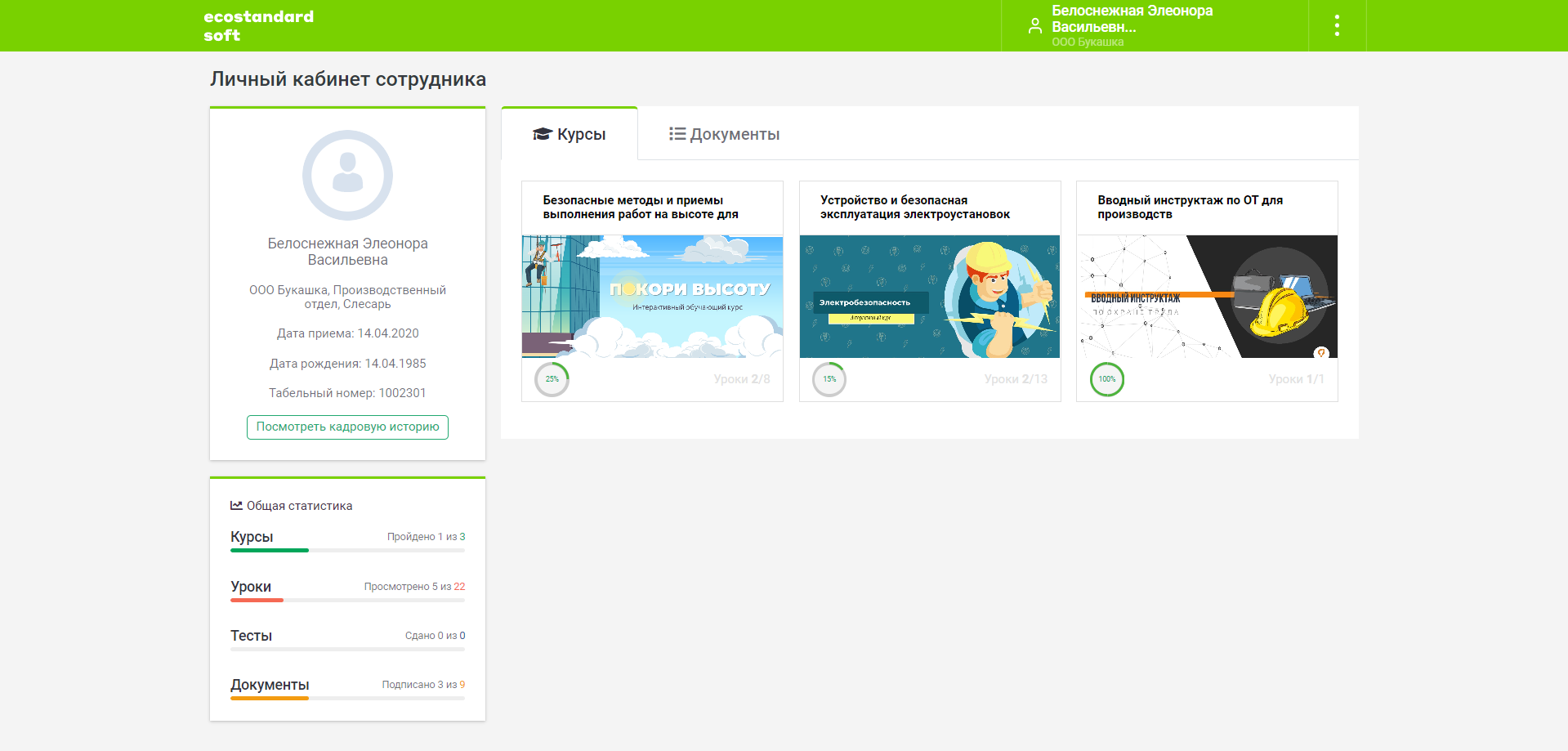Image resolution: width=1568 pixels, height=751 pixels.
Task: Click ООО Букашка under header user name
Action: 1088,42
